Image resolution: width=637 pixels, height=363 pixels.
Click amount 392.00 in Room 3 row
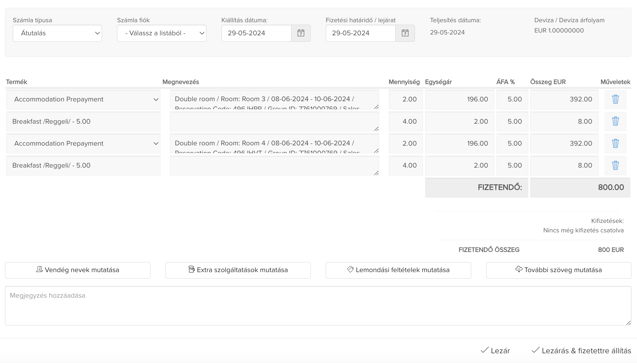click(x=564, y=99)
